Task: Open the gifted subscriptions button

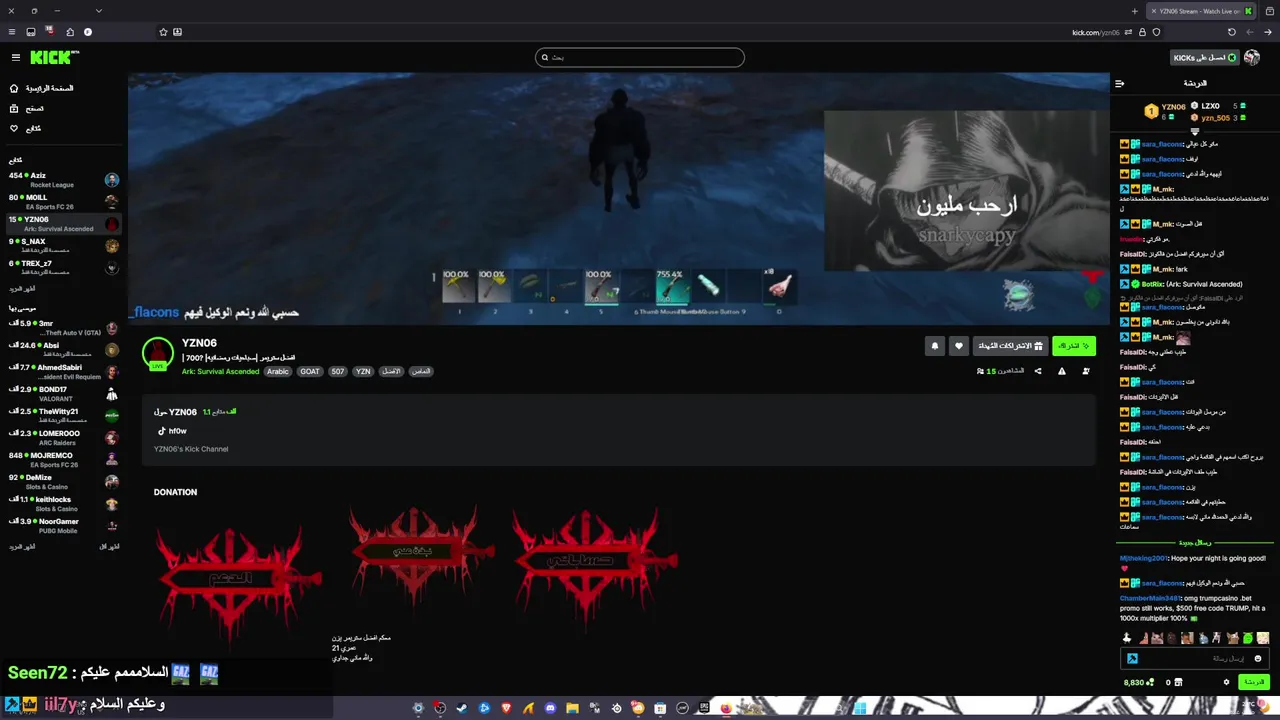Action: pos(1010,346)
